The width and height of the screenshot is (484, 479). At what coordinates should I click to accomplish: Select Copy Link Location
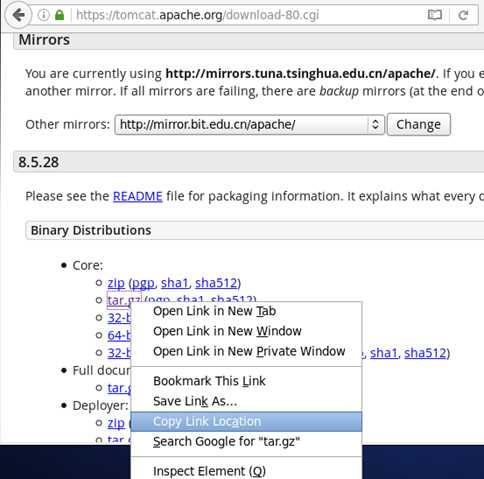click(246, 421)
